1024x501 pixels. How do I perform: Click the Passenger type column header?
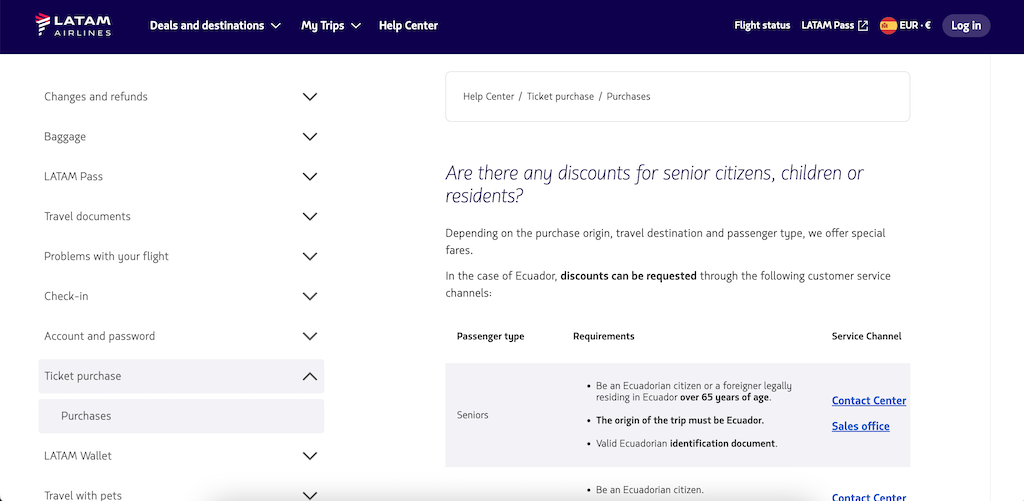click(x=490, y=336)
